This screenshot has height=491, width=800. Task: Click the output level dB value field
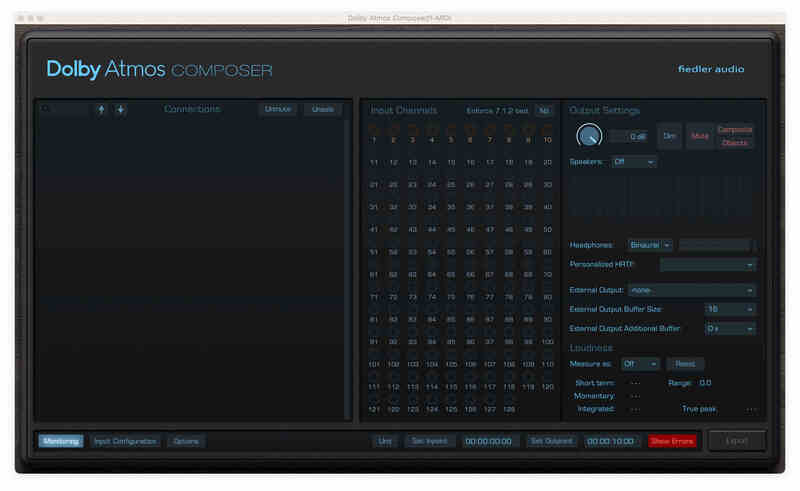click(x=629, y=136)
